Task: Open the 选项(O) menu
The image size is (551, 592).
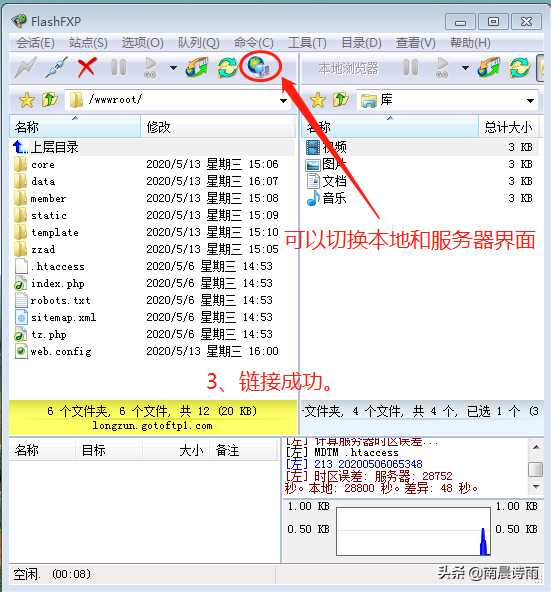Action: tap(142, 43)
